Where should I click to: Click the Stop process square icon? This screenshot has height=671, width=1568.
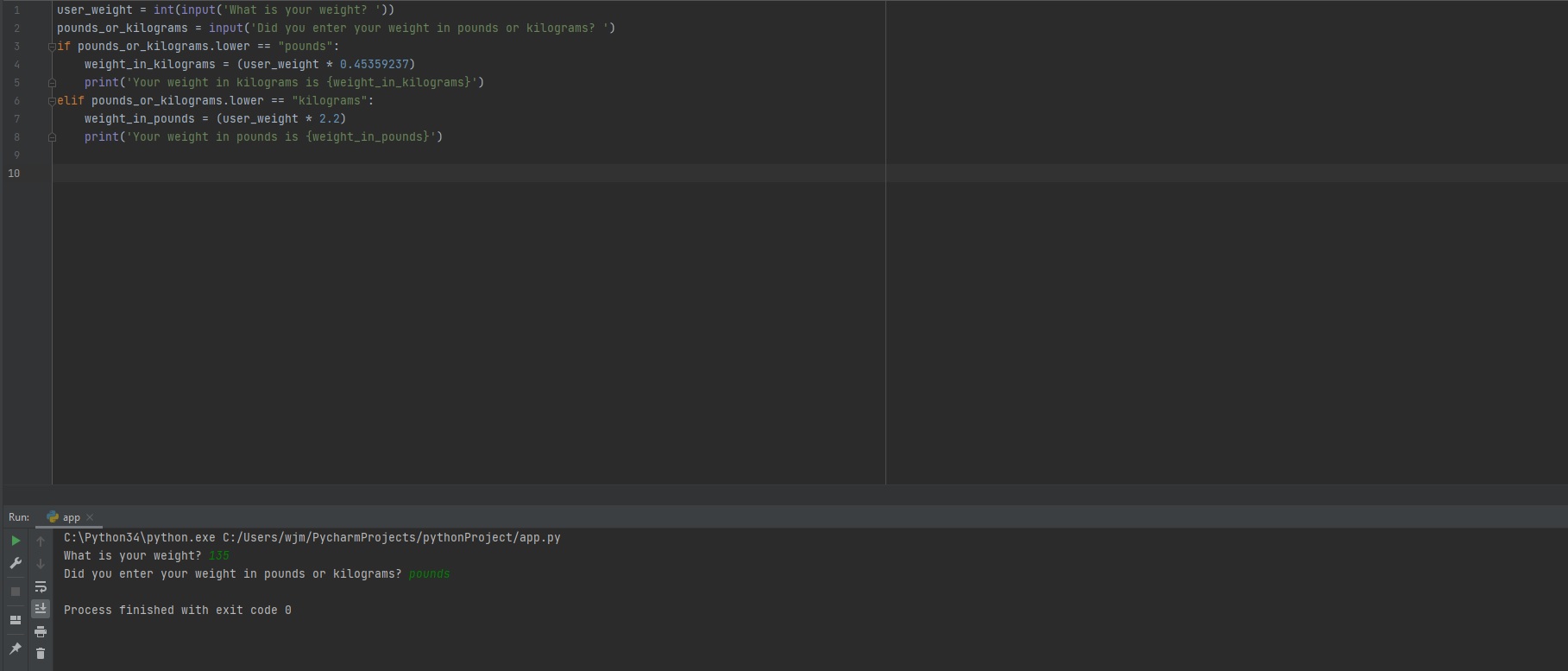coord(16,592)
